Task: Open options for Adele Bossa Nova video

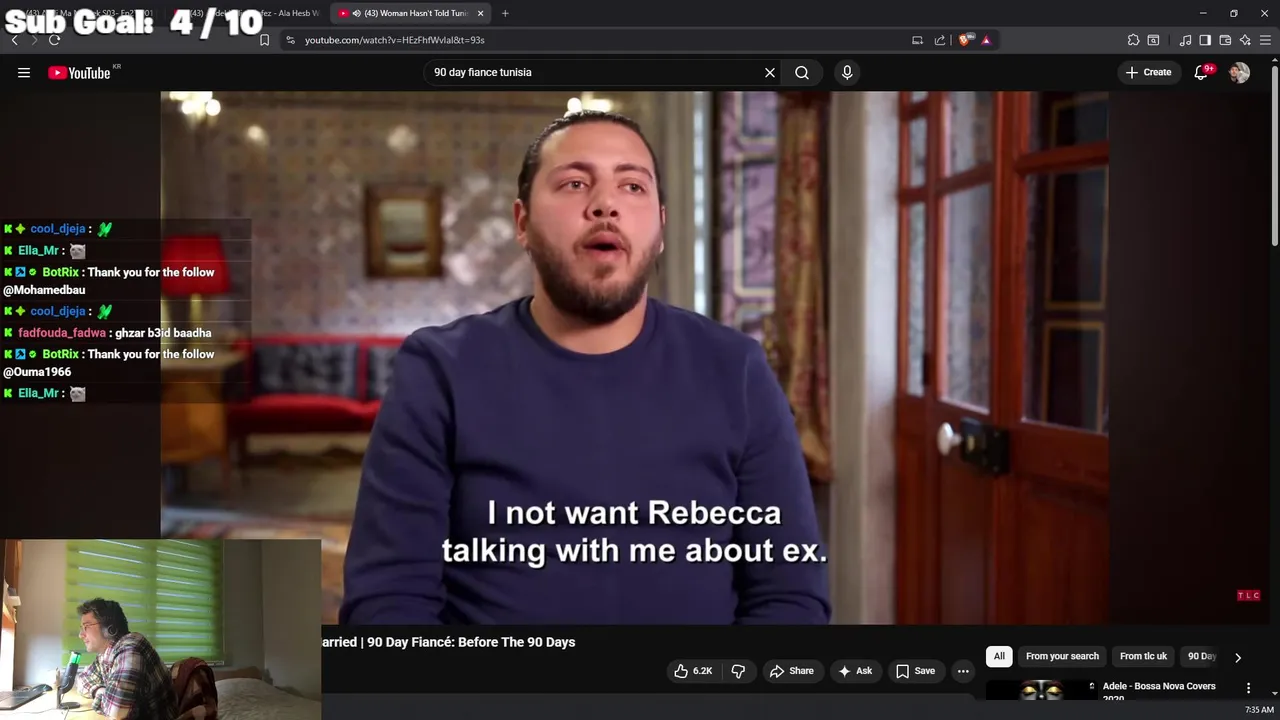Action: (x=1248, y=688)
